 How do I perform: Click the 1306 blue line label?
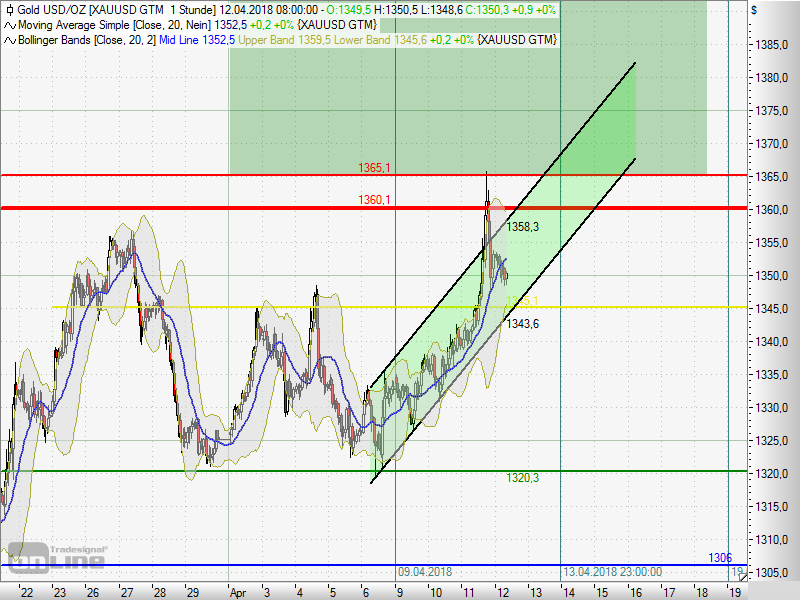[x=720, y=557]
